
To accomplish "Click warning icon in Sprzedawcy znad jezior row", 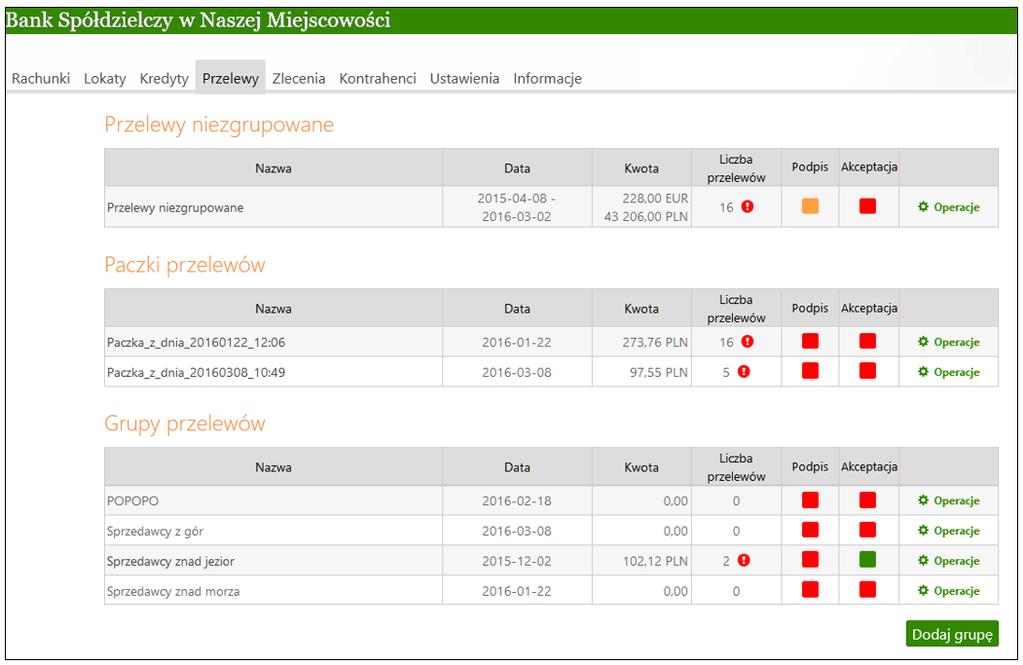I will click(x=744, y=560).
